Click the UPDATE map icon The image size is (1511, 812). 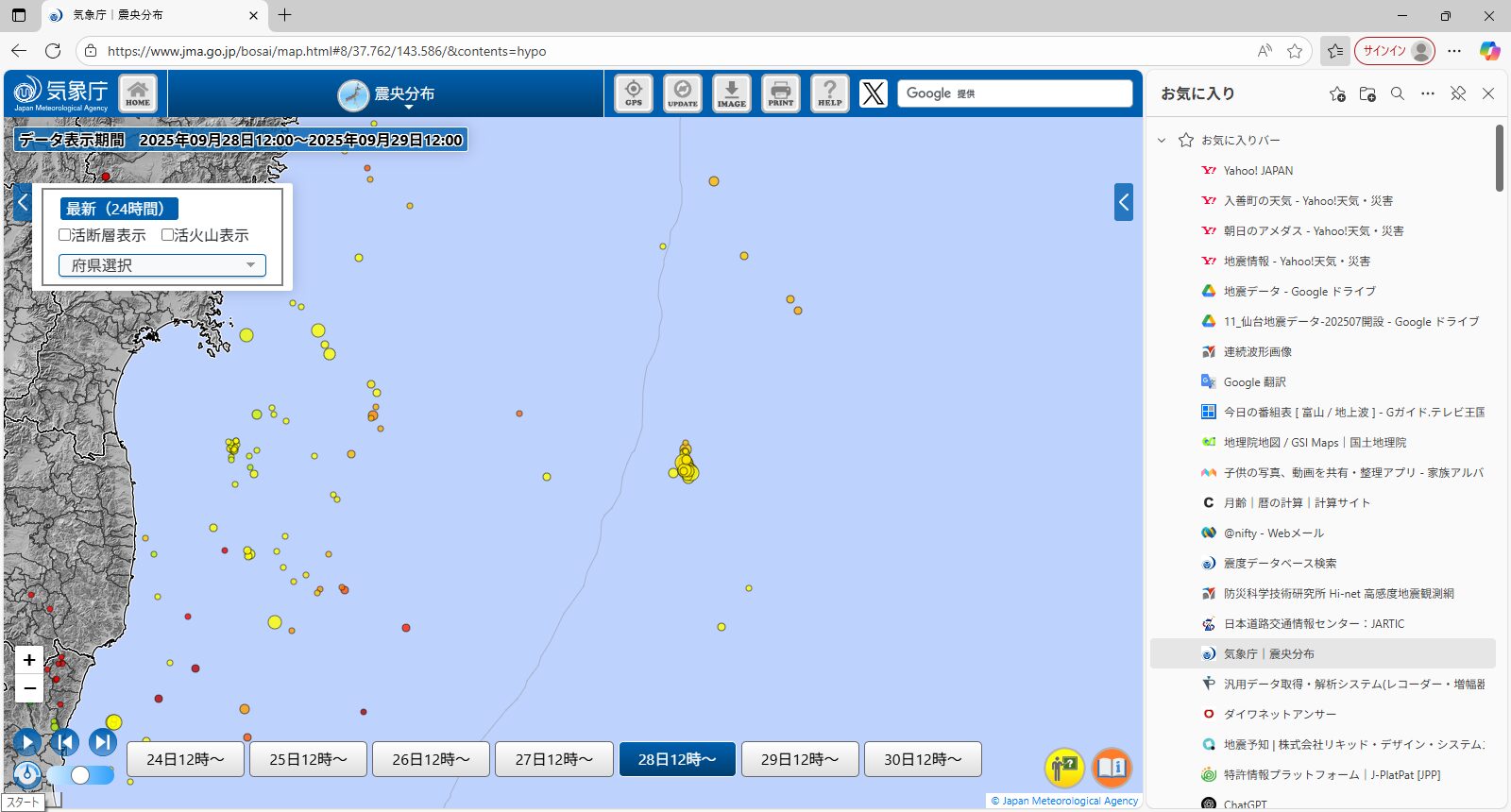click(x=682, y=93)
